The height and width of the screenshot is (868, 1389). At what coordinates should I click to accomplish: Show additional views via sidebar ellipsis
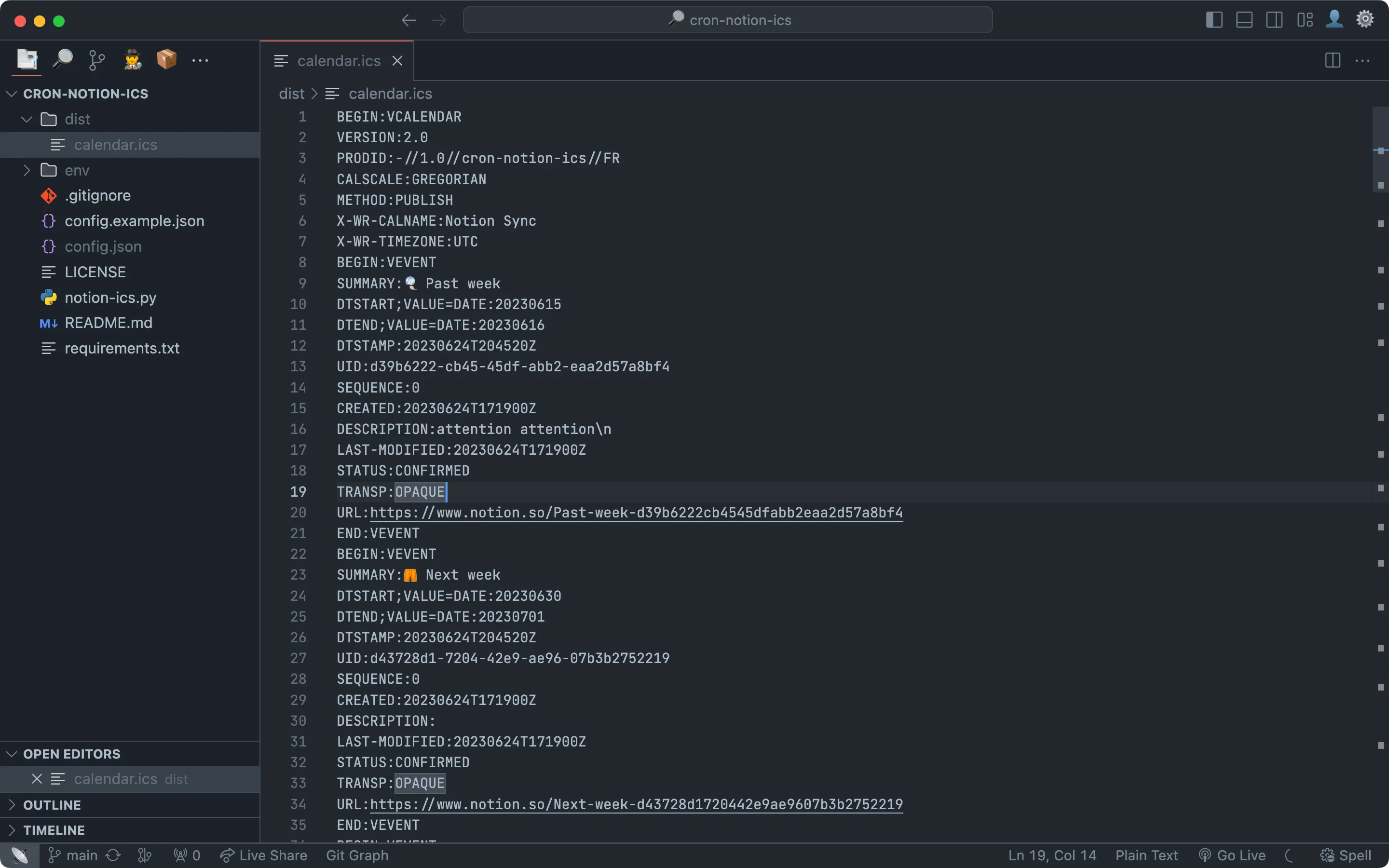[200, 60]
